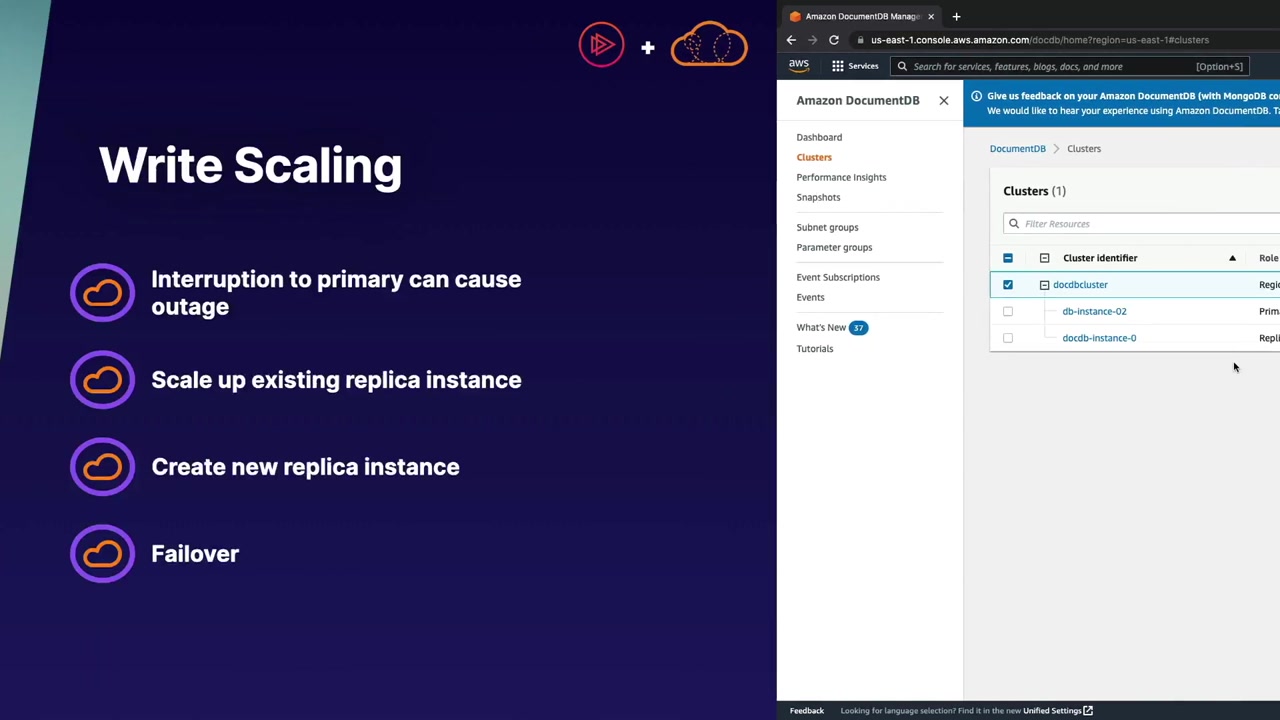Image resolution: width=1280 pixels, height=720 pixels.
Task: Click the AWS logo
Action: 799,66
